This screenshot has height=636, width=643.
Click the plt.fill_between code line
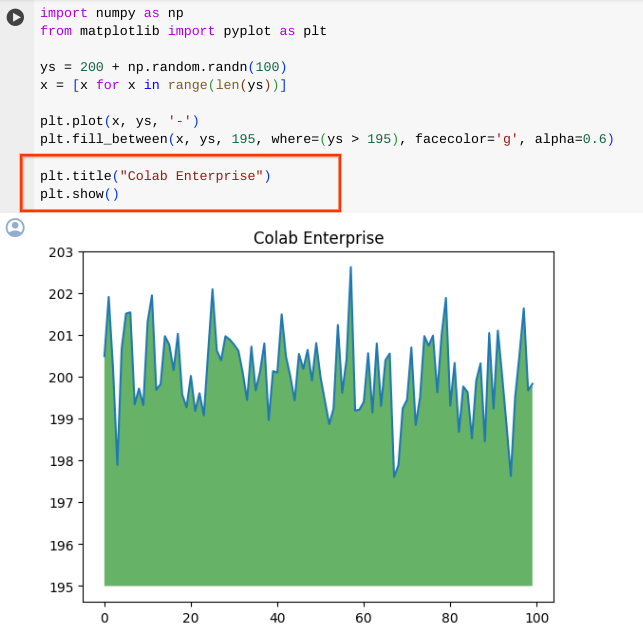(327, 139)
